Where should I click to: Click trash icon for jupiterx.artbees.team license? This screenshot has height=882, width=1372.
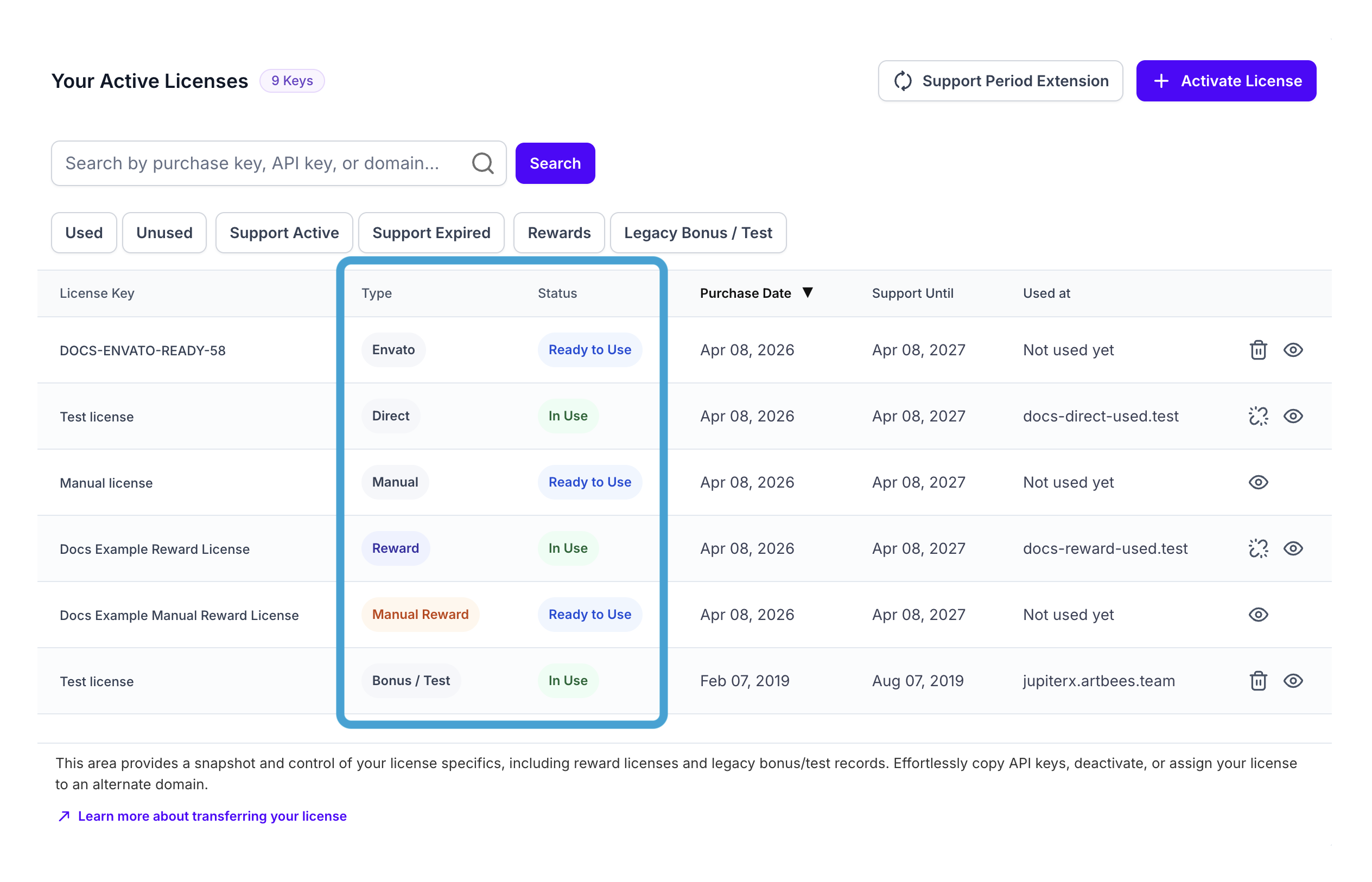1257,681
